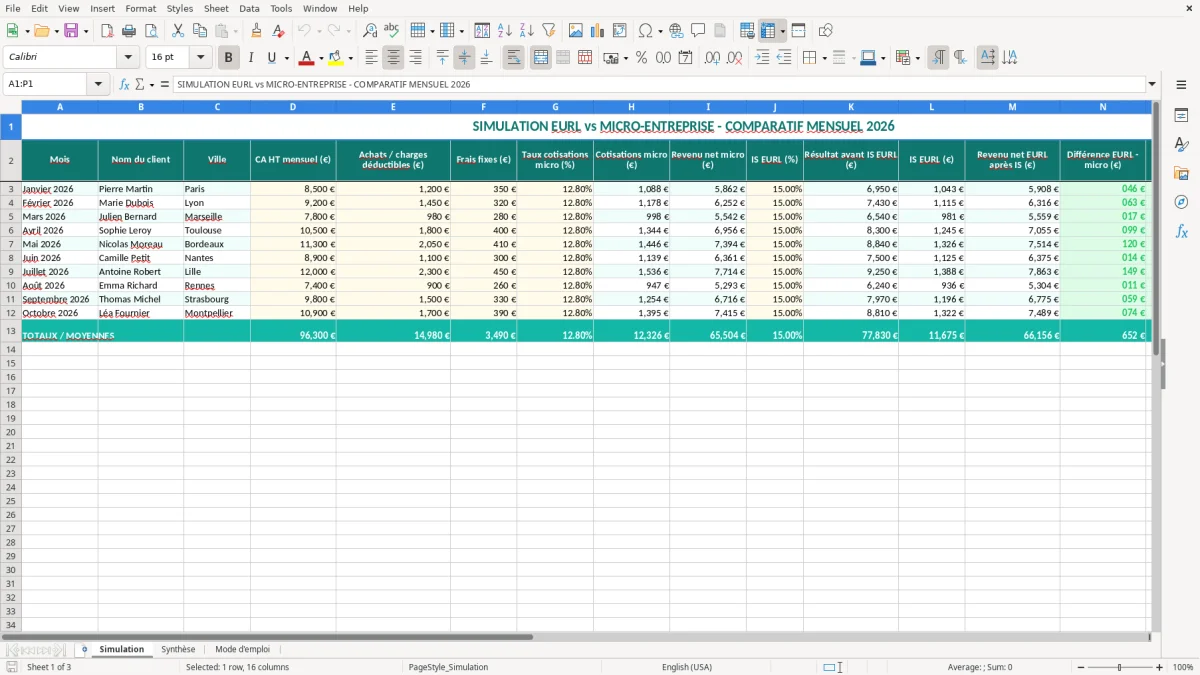Toggle Underline formatting
This screenshot has height=675, width=1200.
click(x=271, y=58)
